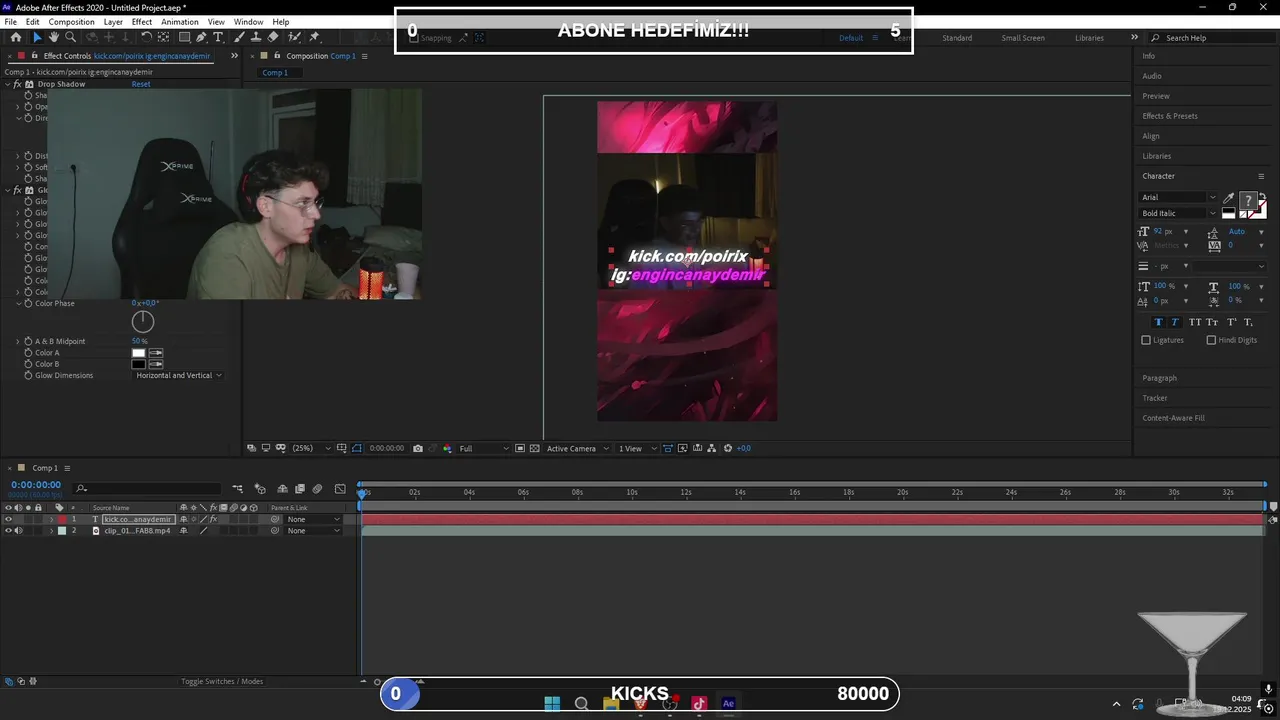This screenshot has width=1280, height=720.
Task: Open the Paragraph panel
Action: coord(1160,378)
